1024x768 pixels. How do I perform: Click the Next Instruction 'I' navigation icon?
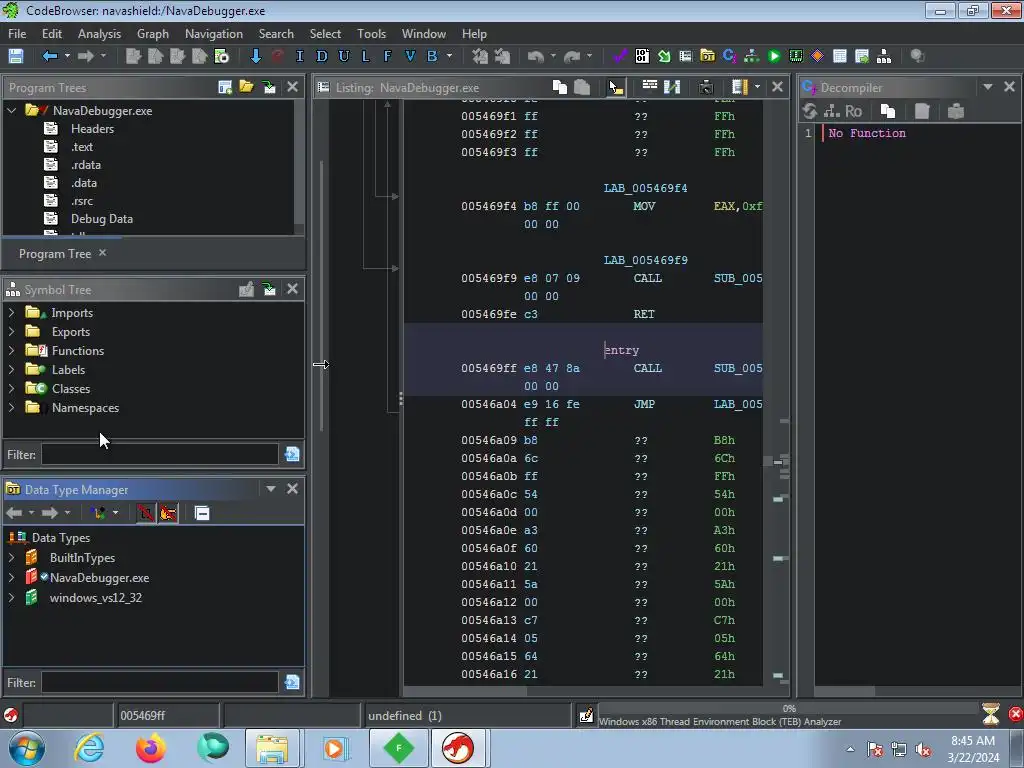click(300, 56)
